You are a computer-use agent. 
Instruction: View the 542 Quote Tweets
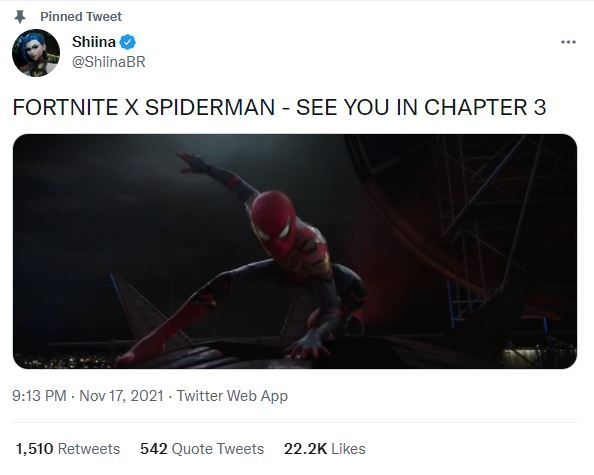tap(202, 449)
